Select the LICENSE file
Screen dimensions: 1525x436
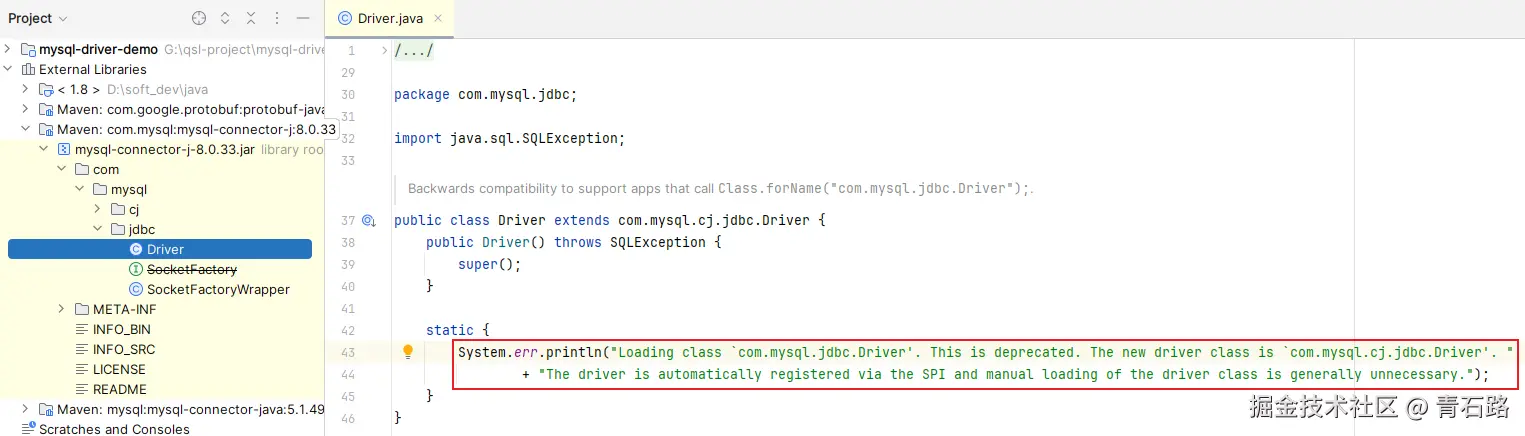[x=119, y=369]
